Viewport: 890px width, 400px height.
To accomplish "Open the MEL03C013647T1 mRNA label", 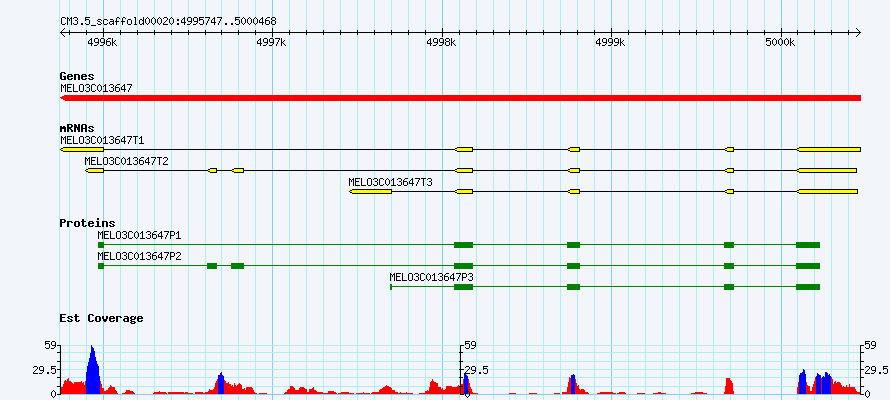I will (100, 139).
